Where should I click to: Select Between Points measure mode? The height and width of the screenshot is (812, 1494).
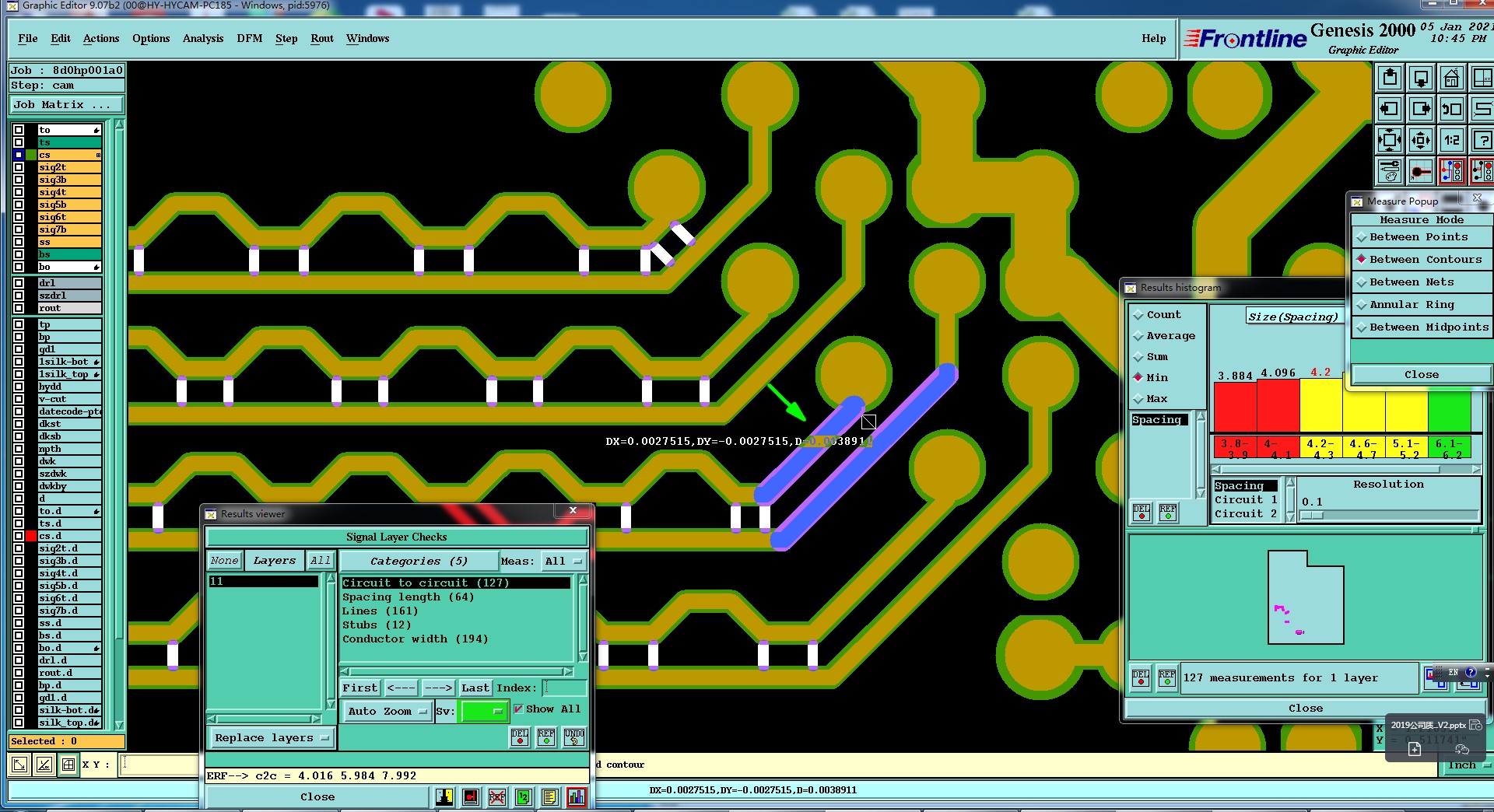[1422, 237]
